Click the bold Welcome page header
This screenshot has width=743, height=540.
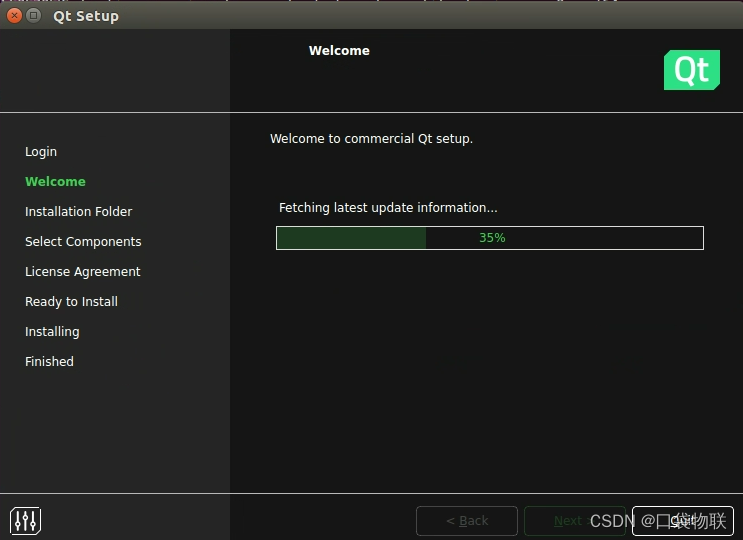(x=339, y=51)
